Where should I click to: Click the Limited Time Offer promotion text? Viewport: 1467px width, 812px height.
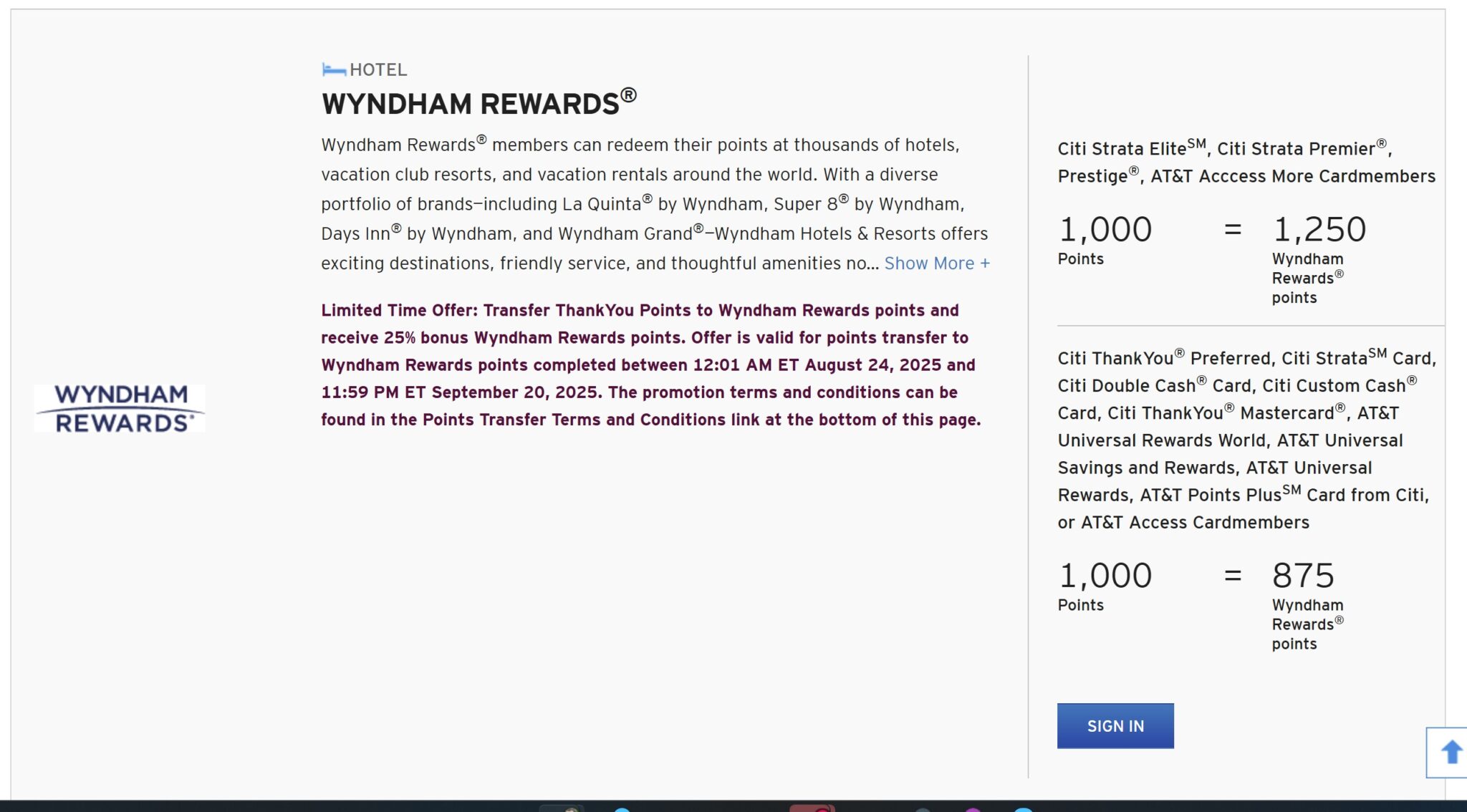(x=651, y=364)
